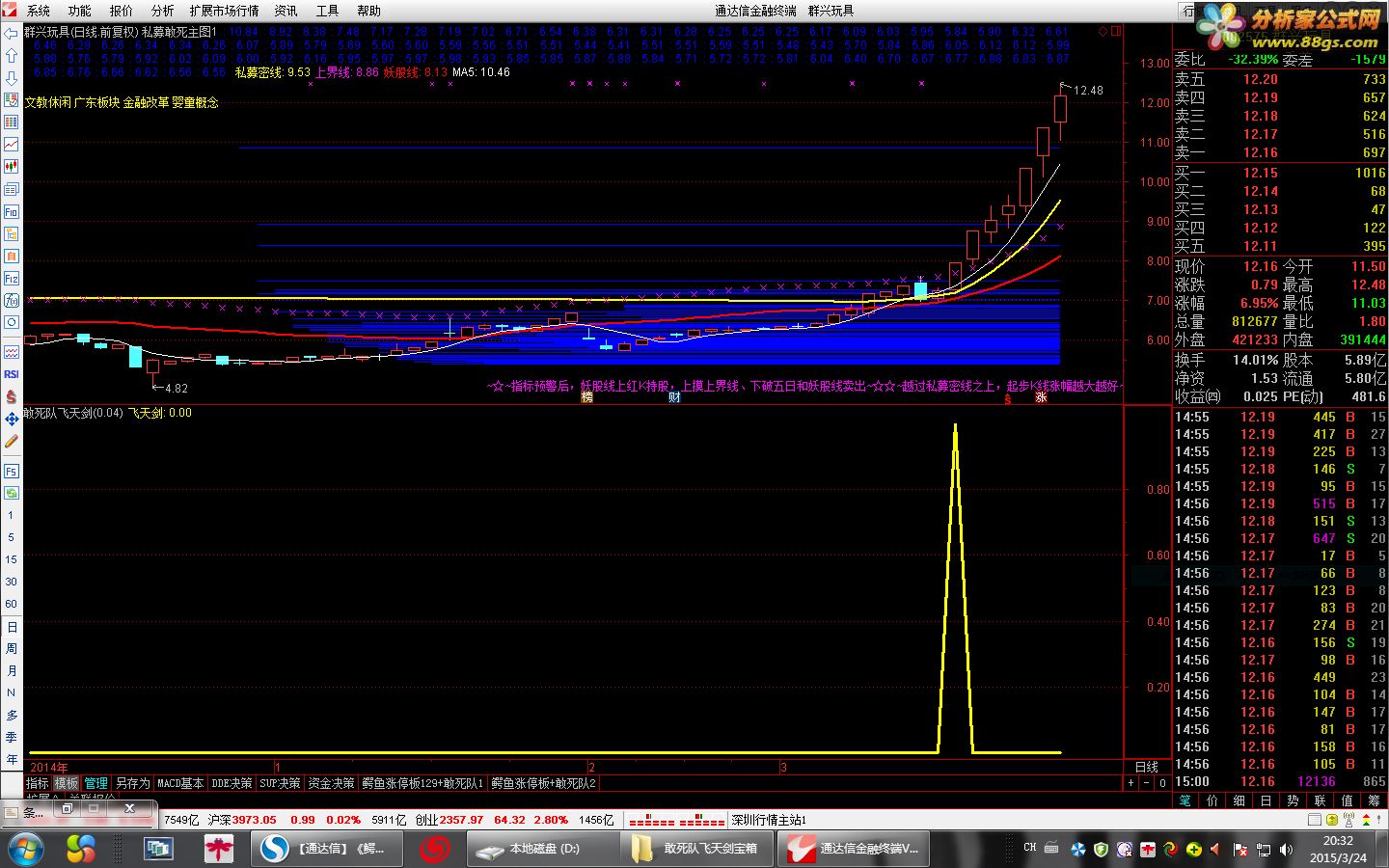Click the down arrow icon in left sidebar
This screenshot has width=1389, height=868.
12,78
